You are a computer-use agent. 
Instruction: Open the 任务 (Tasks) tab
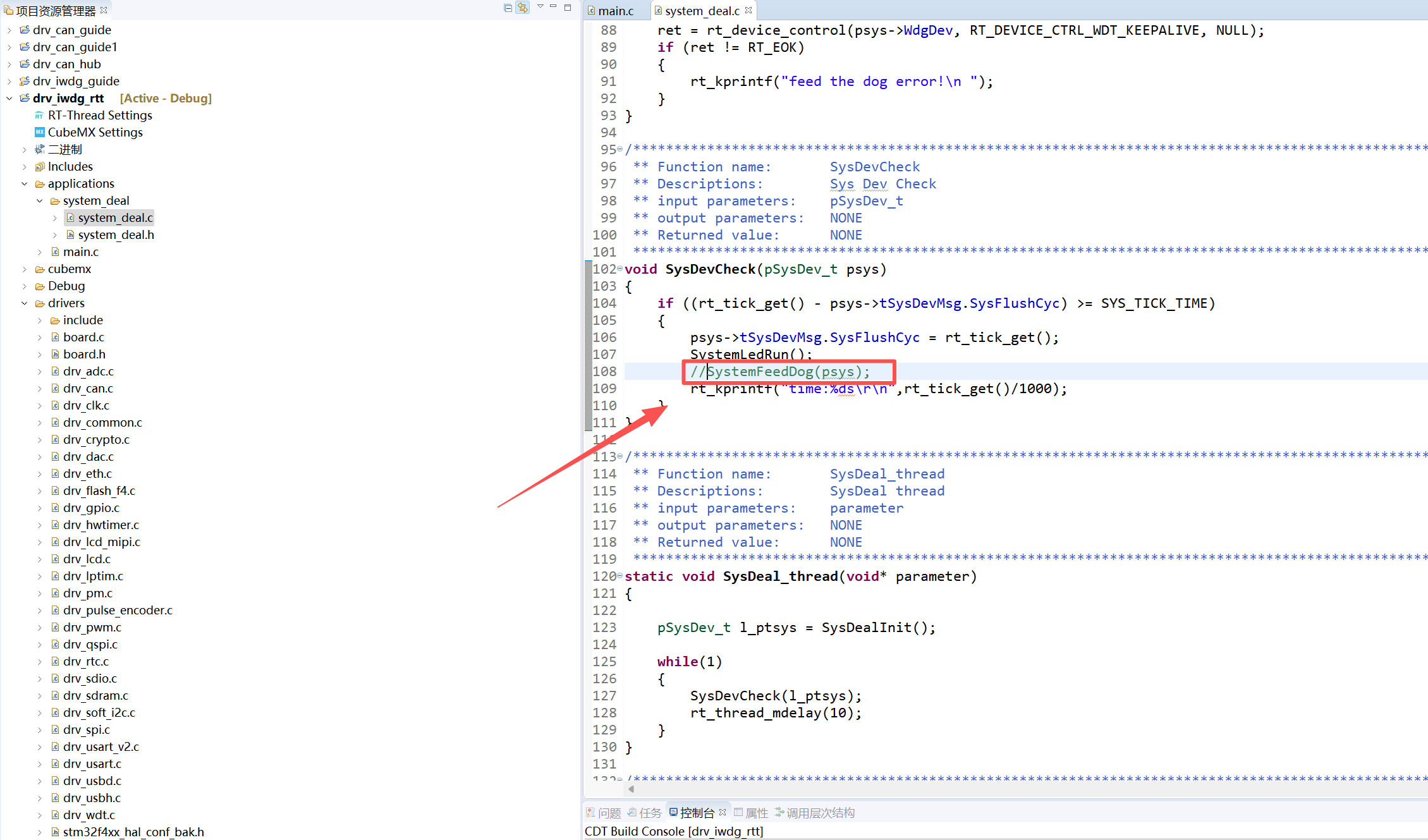[x=644, y=813]
